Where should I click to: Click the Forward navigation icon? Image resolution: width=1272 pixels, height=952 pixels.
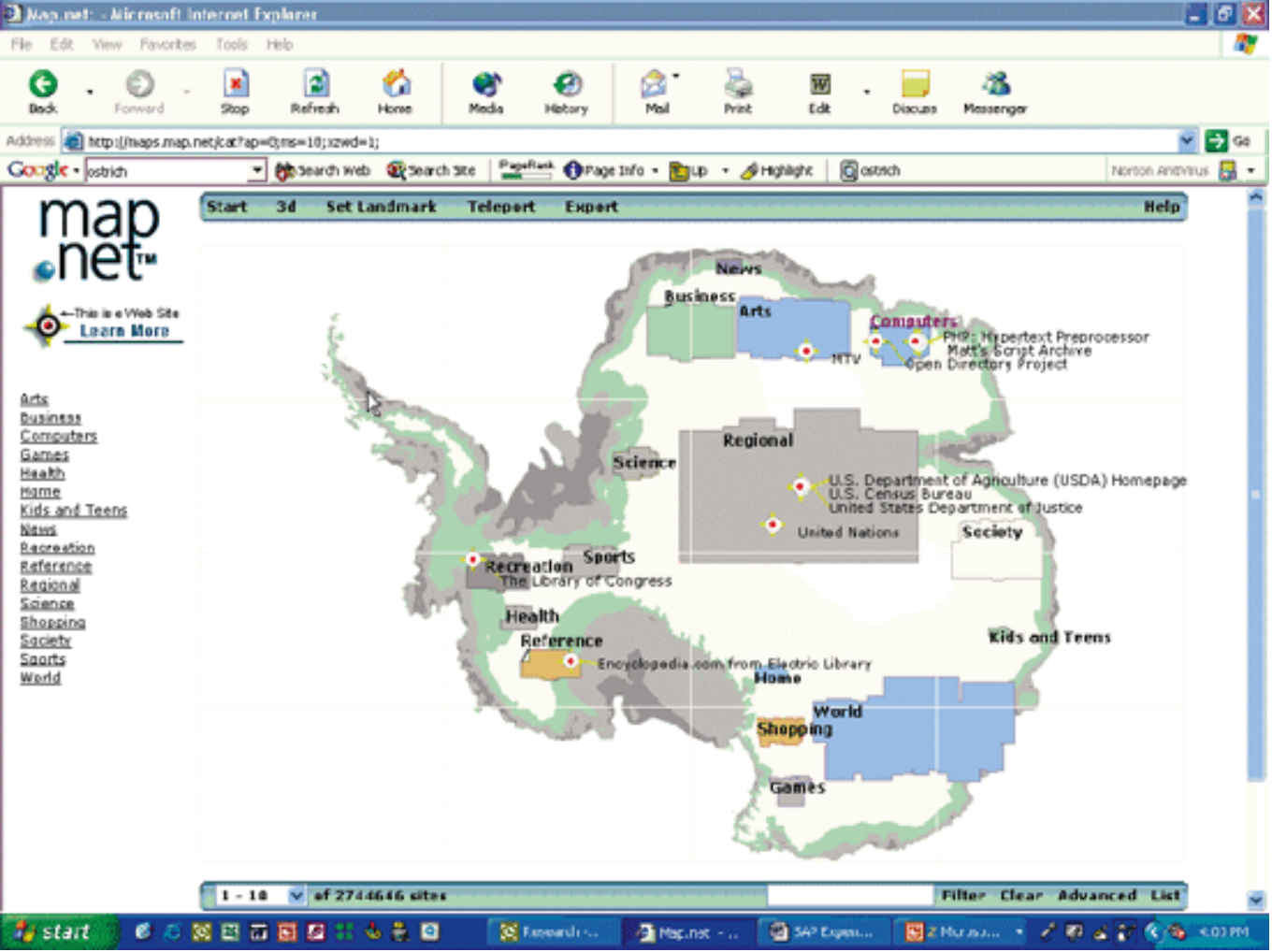(x=139, y=85)
